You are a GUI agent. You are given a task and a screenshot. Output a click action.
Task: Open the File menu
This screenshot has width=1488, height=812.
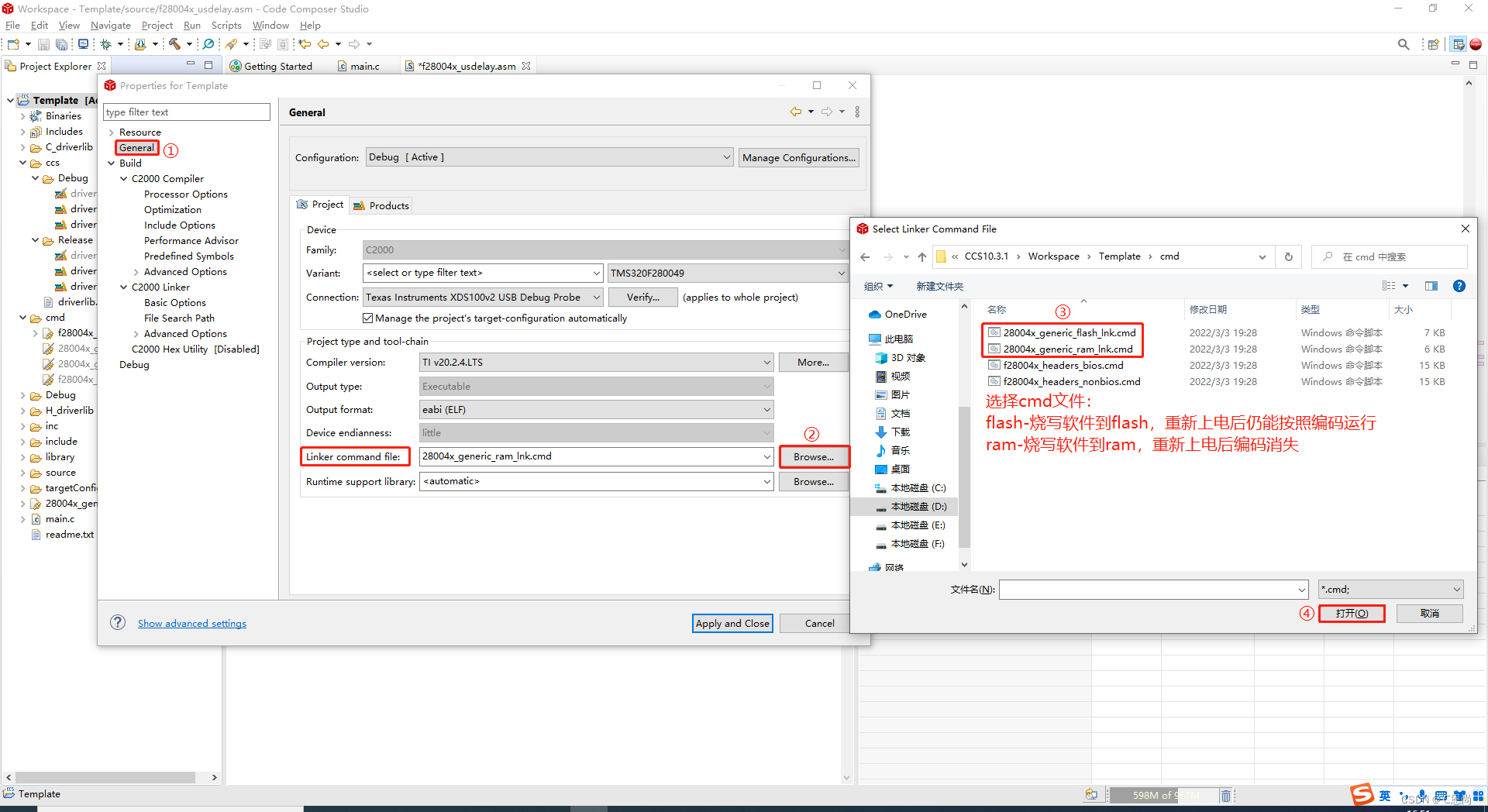pos(12,26)
